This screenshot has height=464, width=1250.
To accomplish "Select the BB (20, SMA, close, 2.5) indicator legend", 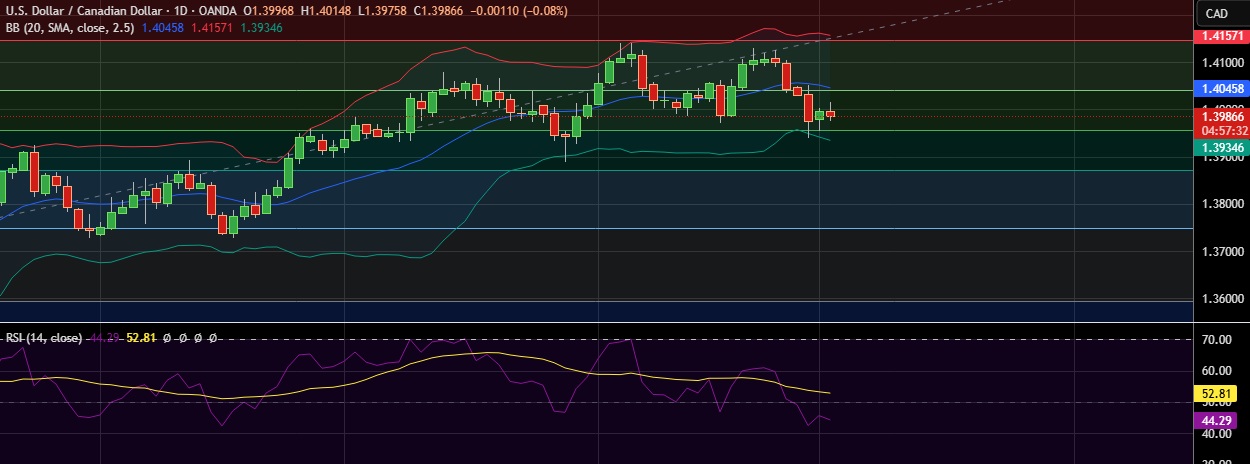I will [69, 28].
